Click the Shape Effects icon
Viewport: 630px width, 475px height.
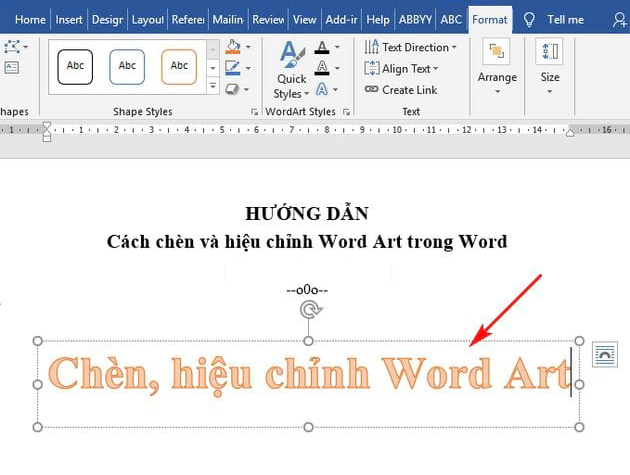[x=232, y=89]
